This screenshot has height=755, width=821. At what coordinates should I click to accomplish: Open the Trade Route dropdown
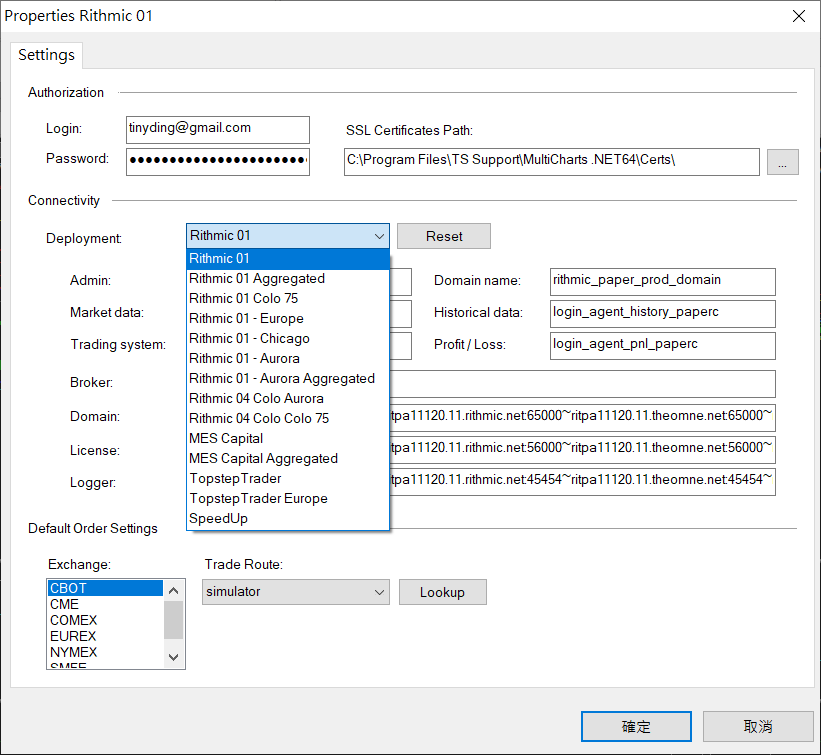point(296,592)
